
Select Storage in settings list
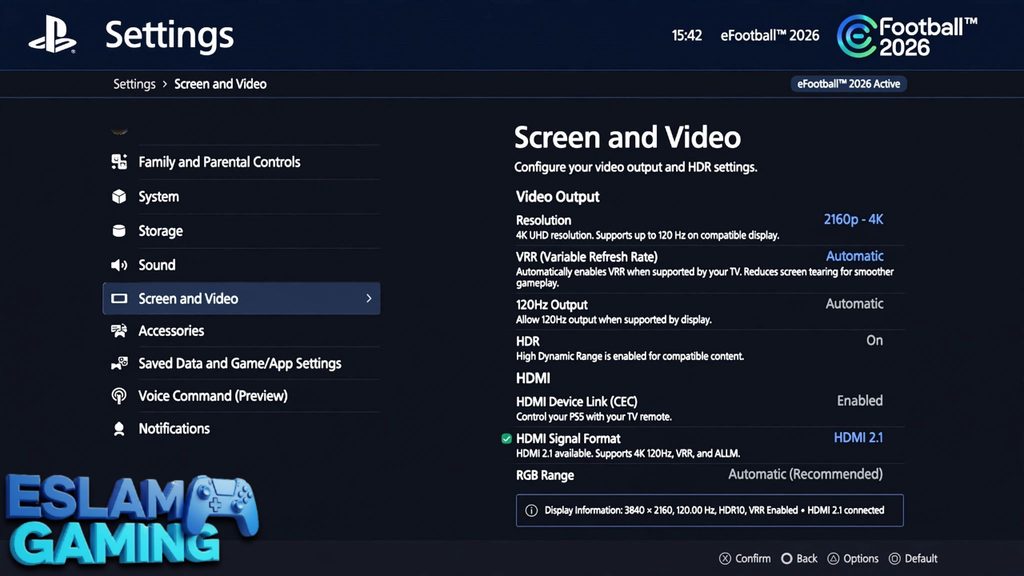tap(242, 231)
